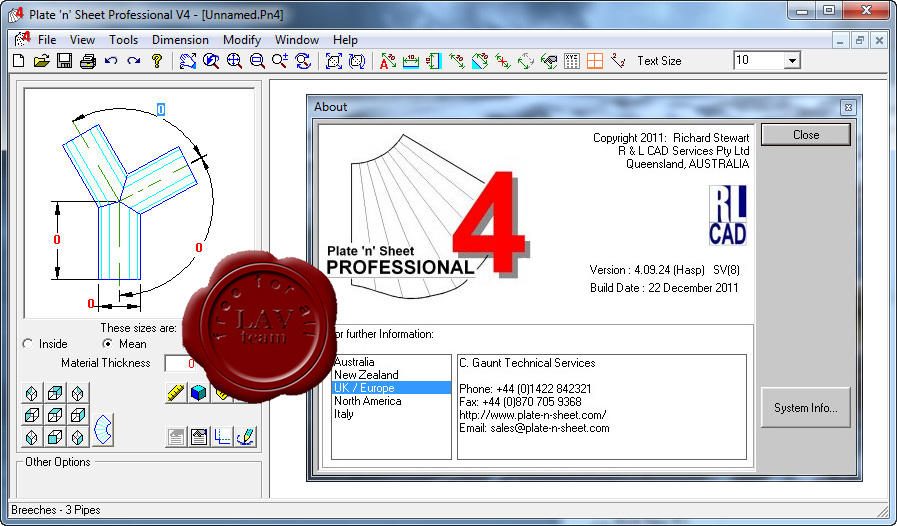897x526 pixels.
Task: Undo the last action in the toolbar
Action: [x=111, y=61]
